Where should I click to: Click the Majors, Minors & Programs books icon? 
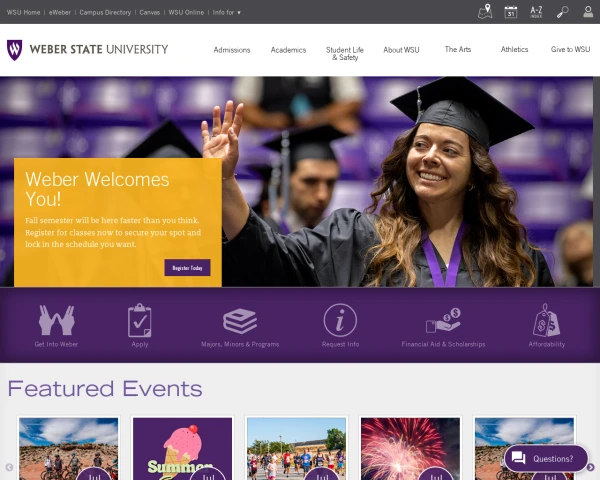(240, 321)
